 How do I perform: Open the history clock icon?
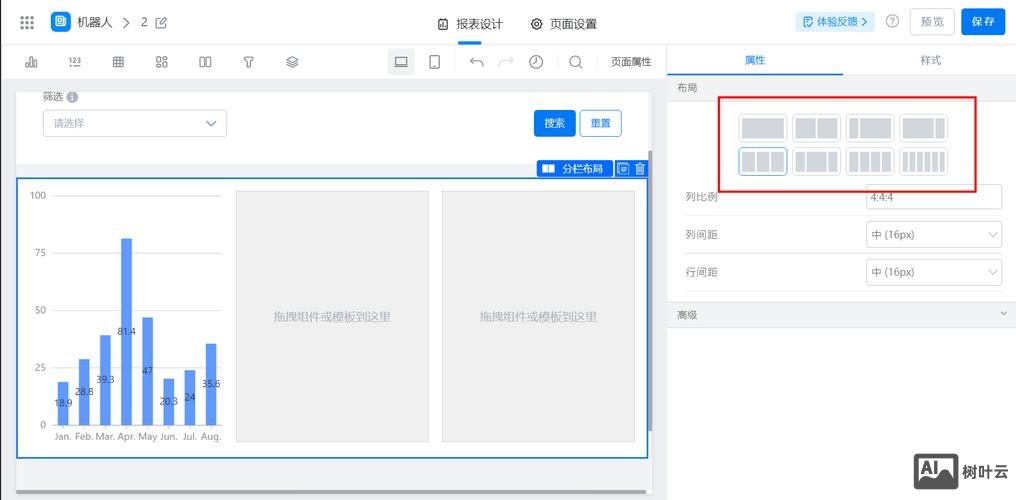tap(536, 62)
